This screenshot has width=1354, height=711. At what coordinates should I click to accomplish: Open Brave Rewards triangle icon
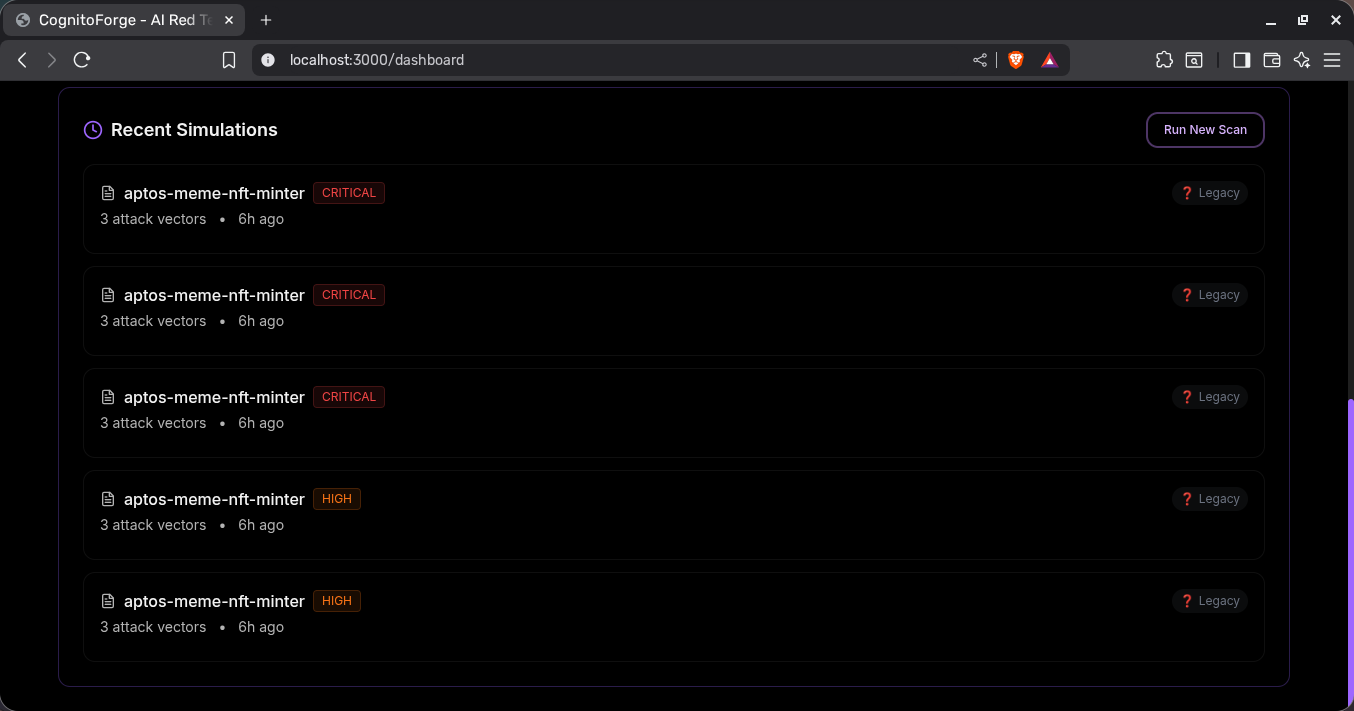[1049, 60]
